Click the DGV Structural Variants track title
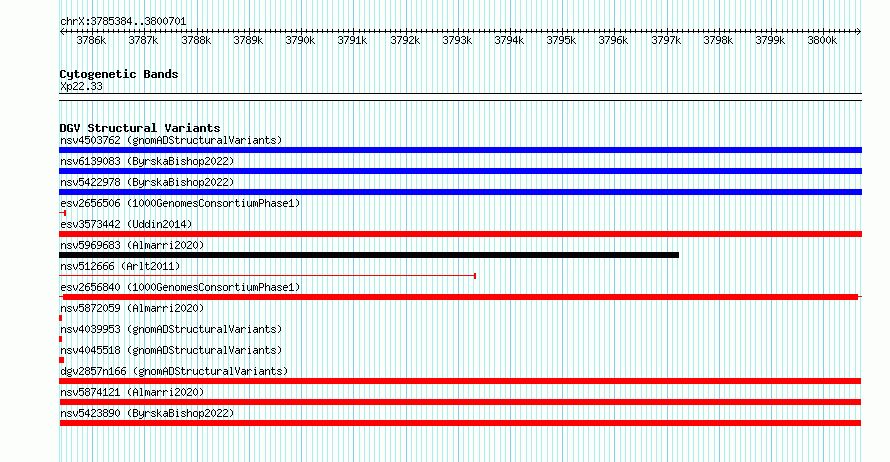 [140, 128]
